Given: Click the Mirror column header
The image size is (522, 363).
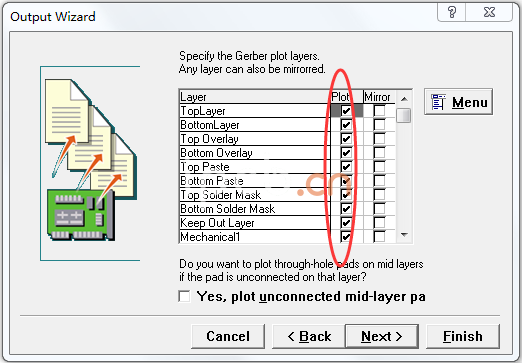Looking at the screenshot, I should [x=379, y=97].
